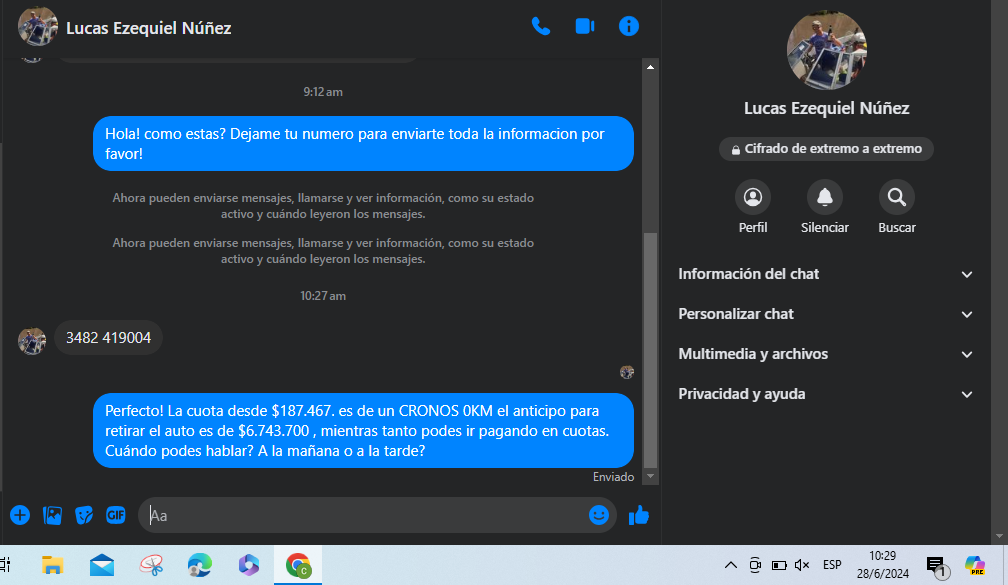Open the plus more actions menu
The width and height of the screenshot is (1008, 585).
tap(20, 515)
